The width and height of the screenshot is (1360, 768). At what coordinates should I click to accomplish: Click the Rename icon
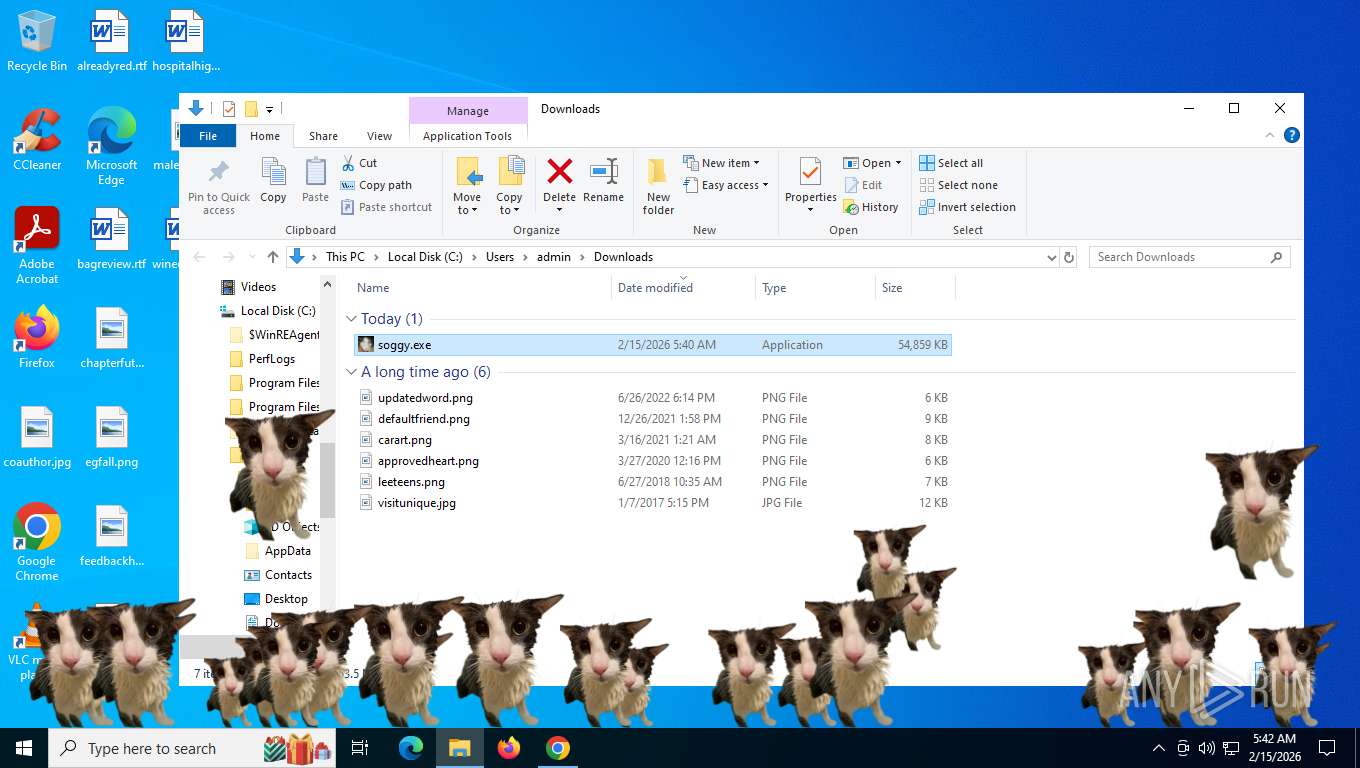tap(603, 172)
